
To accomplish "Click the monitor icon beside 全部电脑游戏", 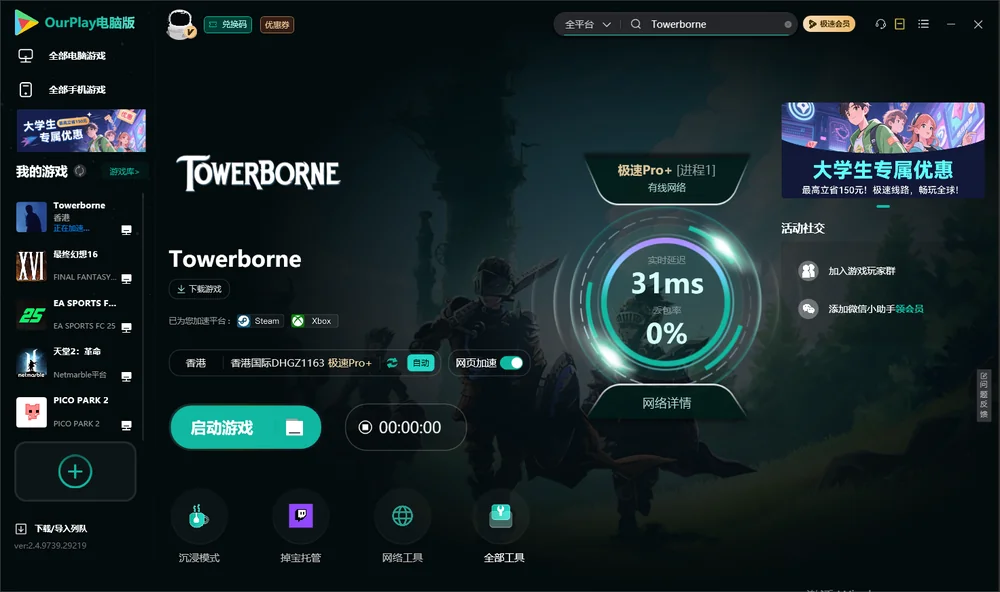I will click(26, 56).
